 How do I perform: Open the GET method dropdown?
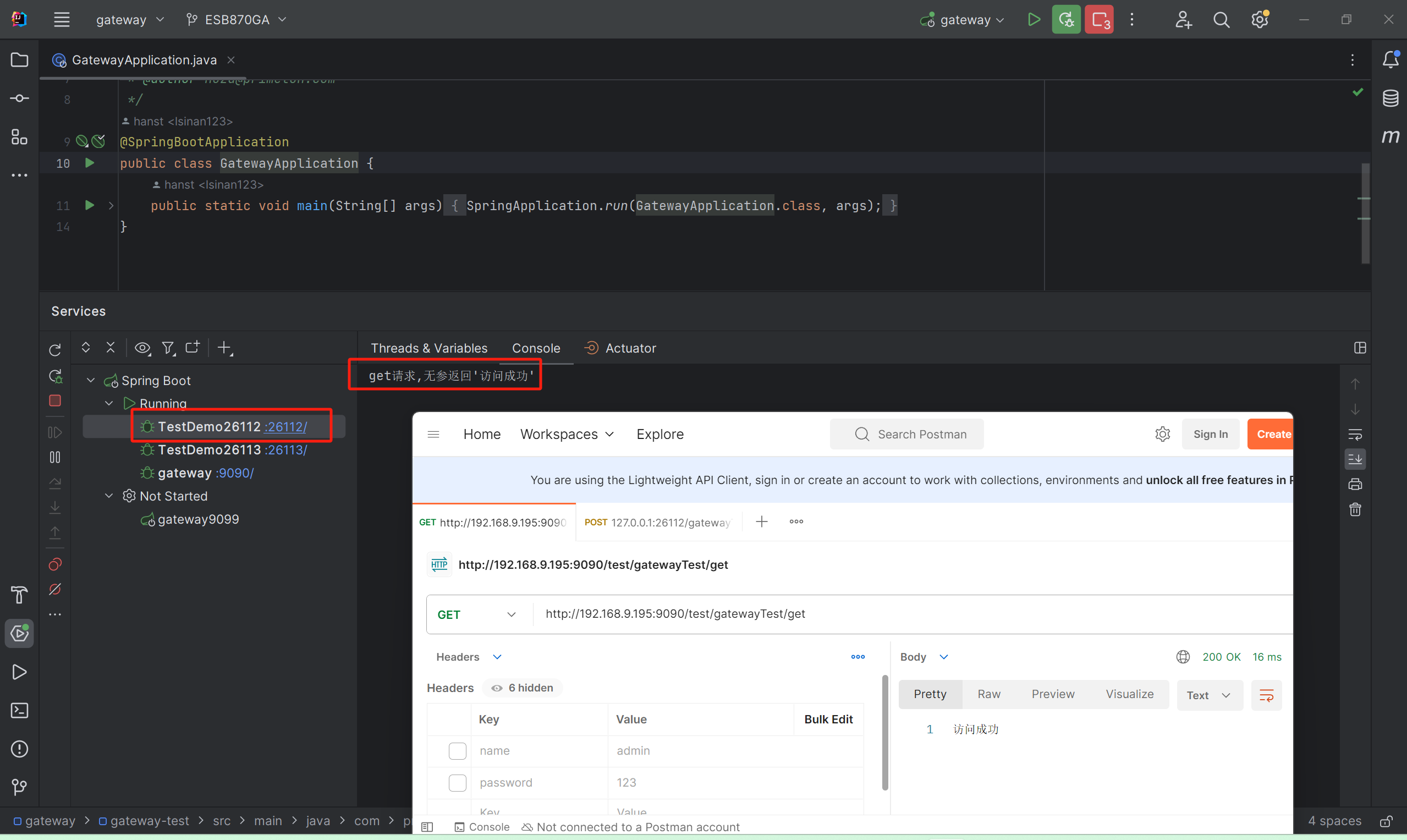click(476, 614)
